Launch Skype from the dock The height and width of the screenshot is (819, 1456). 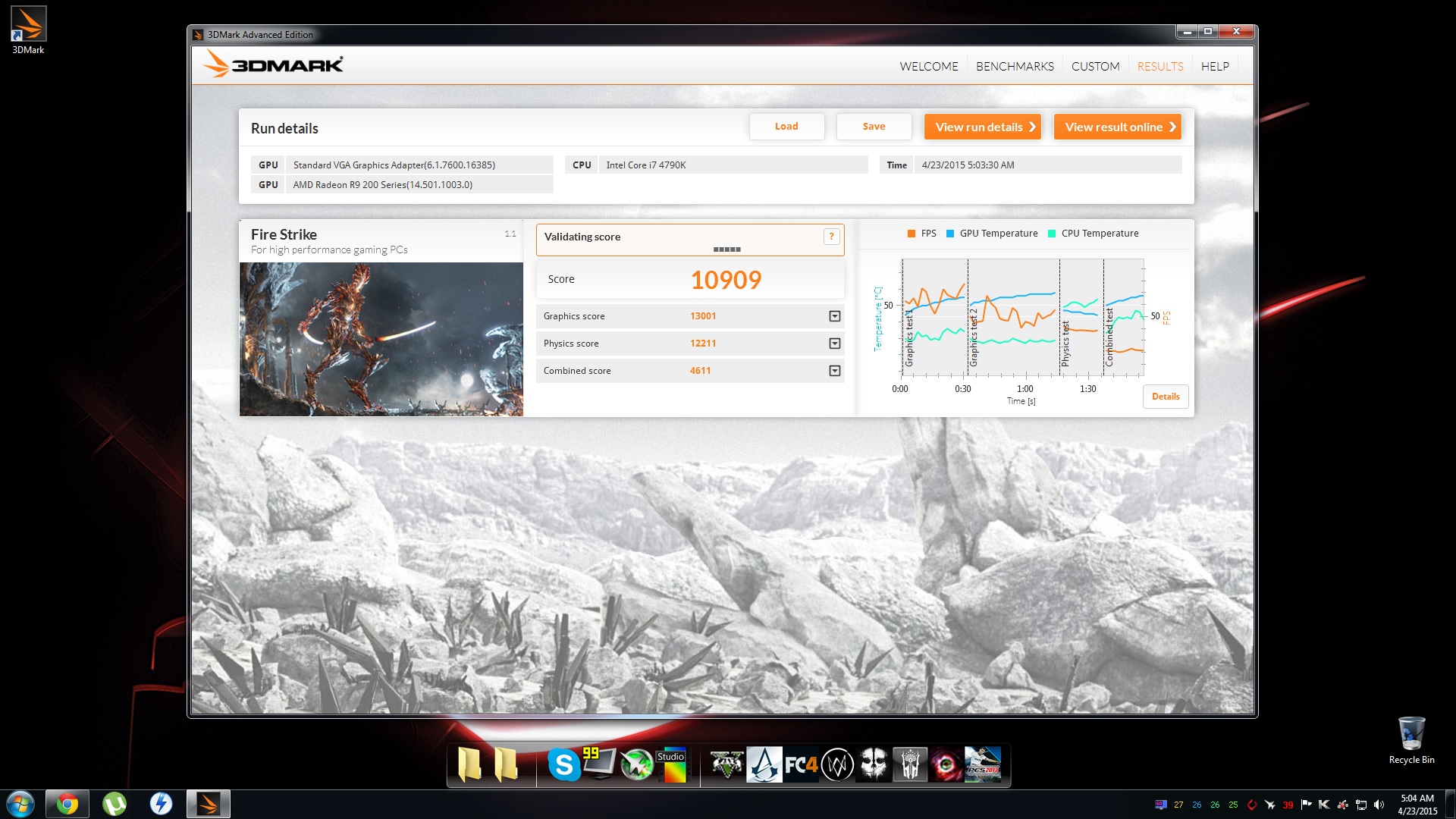[563, 764]
